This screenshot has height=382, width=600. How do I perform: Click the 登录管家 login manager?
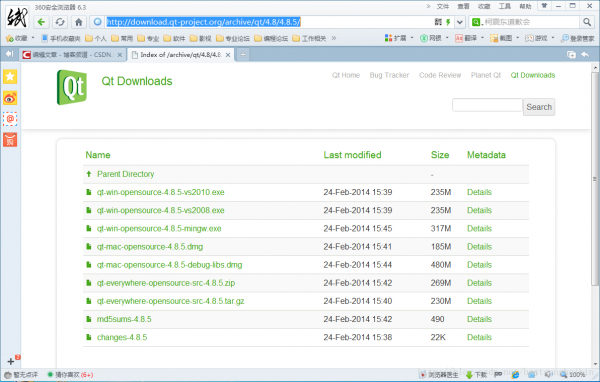577,38
